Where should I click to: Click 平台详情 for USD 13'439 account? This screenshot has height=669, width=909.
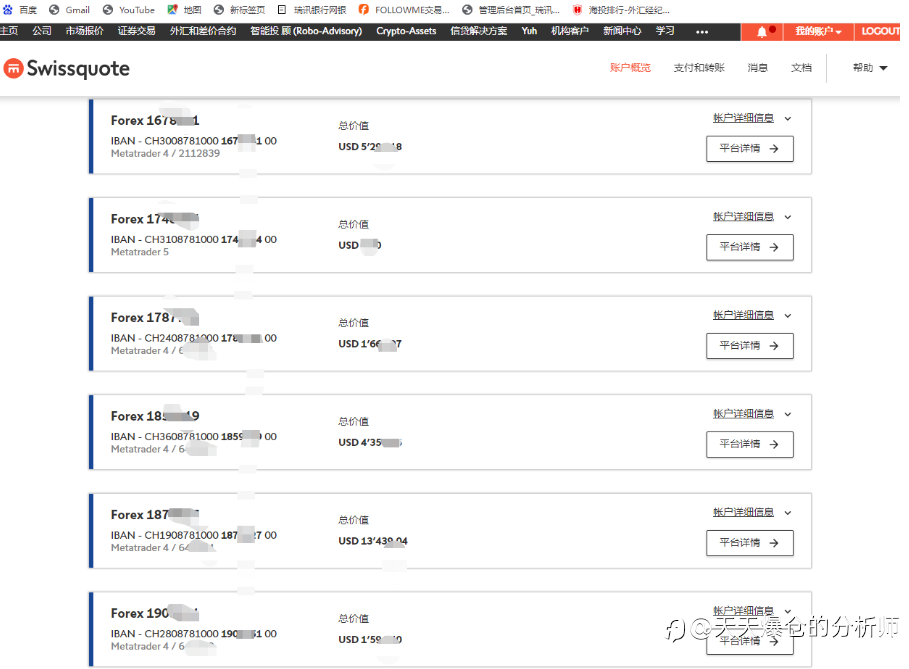pos(750,543)
